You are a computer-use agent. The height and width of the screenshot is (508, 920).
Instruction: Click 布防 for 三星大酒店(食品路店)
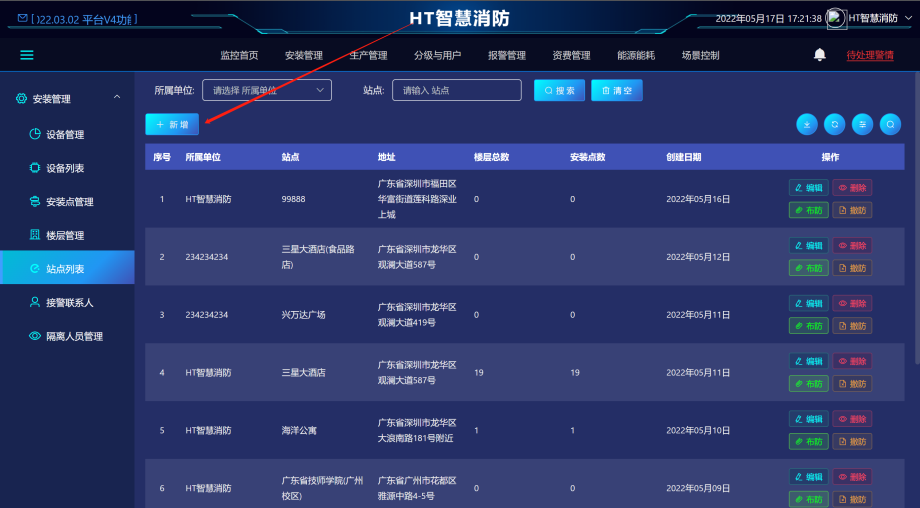point(809,268)
